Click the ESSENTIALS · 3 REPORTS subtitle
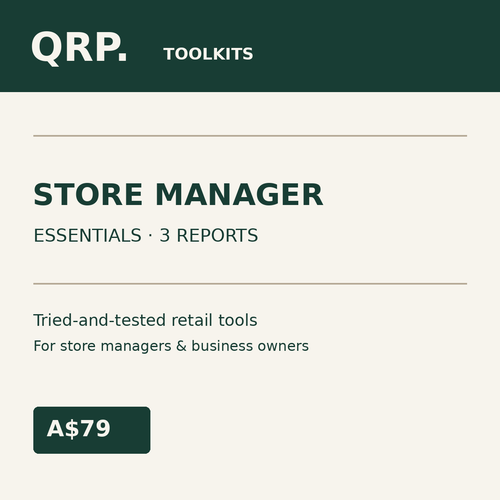Viewport: 500px width, 500px height. (x=146, y=235)
